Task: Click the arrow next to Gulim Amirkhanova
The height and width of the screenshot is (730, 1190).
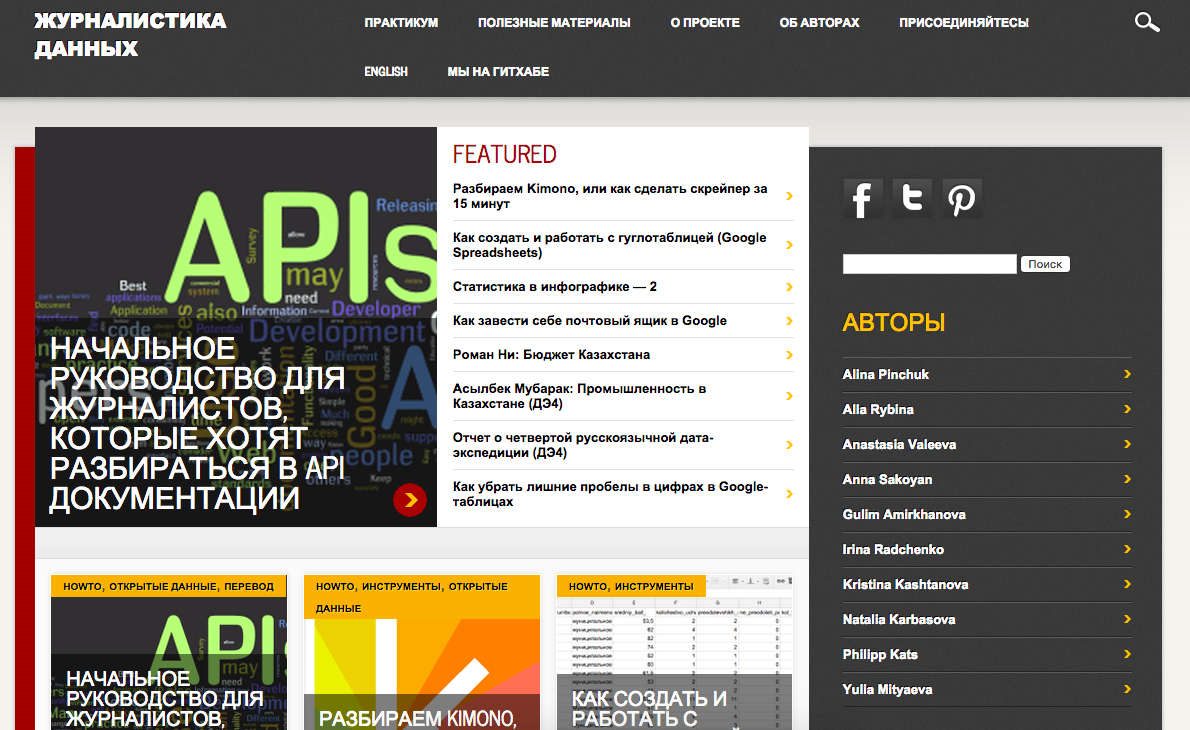Action: point(1127,514)
